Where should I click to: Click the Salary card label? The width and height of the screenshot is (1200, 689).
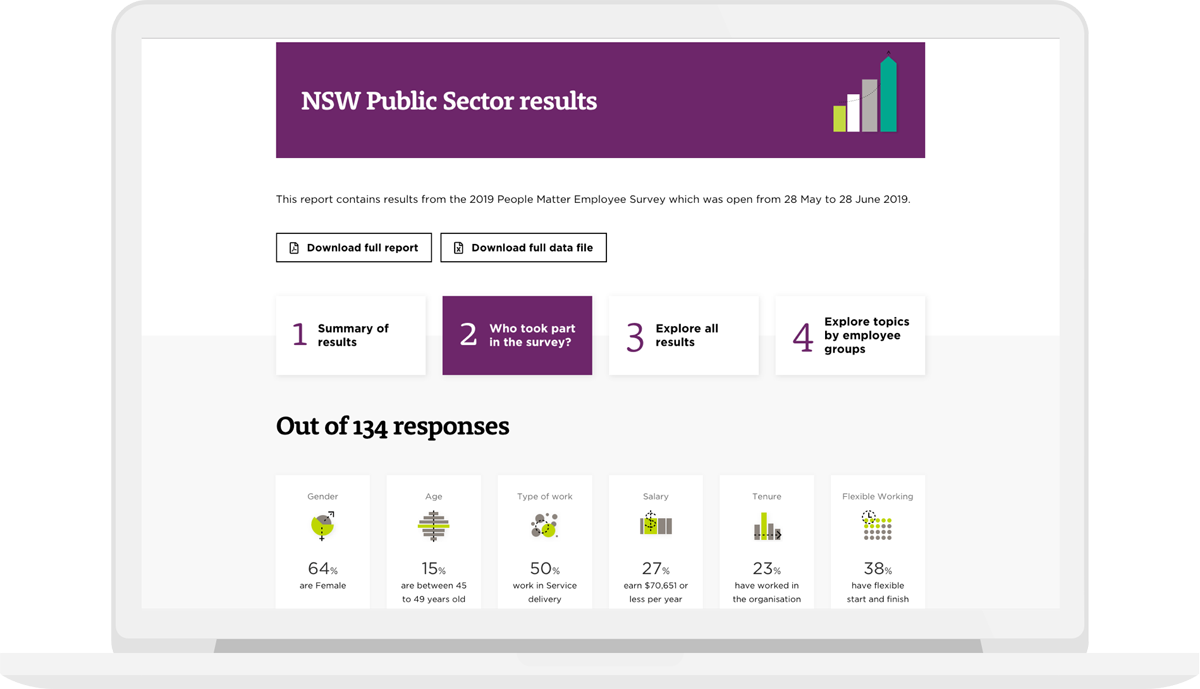pos(656,496)
